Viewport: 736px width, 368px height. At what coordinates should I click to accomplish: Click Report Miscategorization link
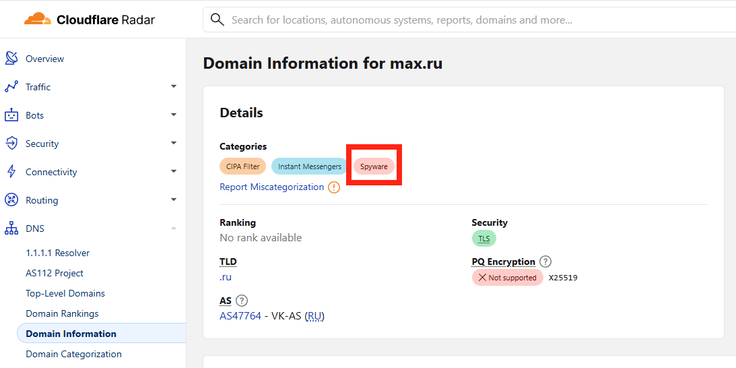tap(272, 187)
